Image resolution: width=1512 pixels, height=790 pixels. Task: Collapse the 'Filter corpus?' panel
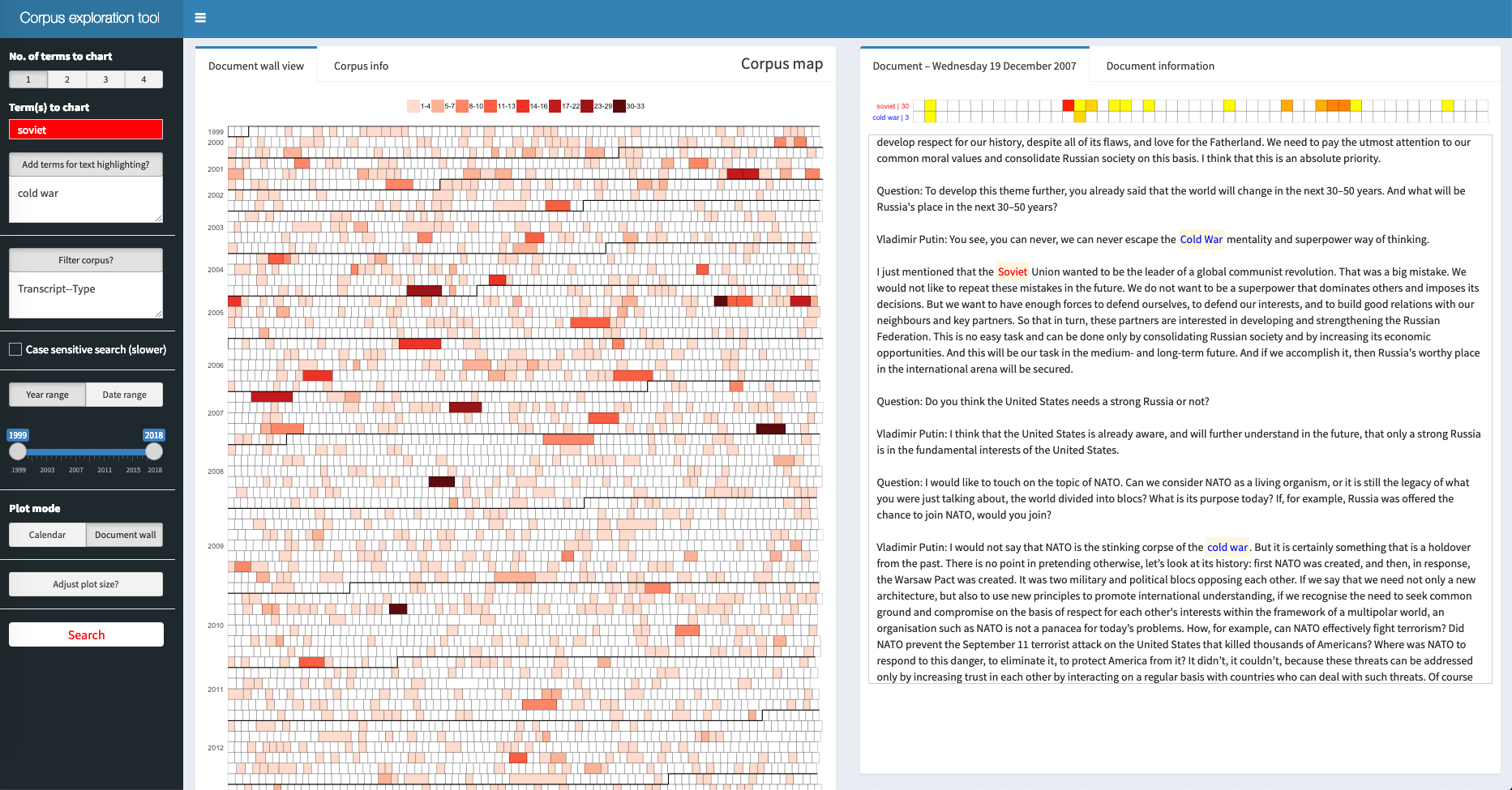click(86, 260)
